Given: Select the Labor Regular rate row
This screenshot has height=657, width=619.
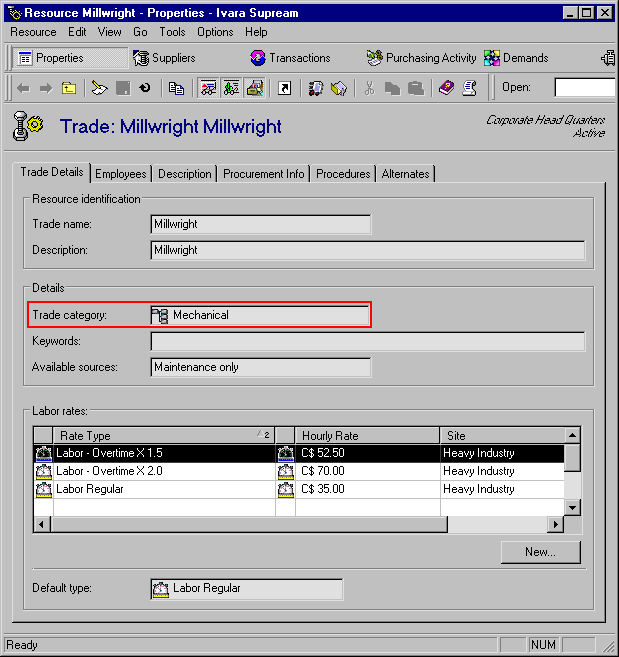Looking at the screenshot, I should pyautogui.click(x=299, y=489).
